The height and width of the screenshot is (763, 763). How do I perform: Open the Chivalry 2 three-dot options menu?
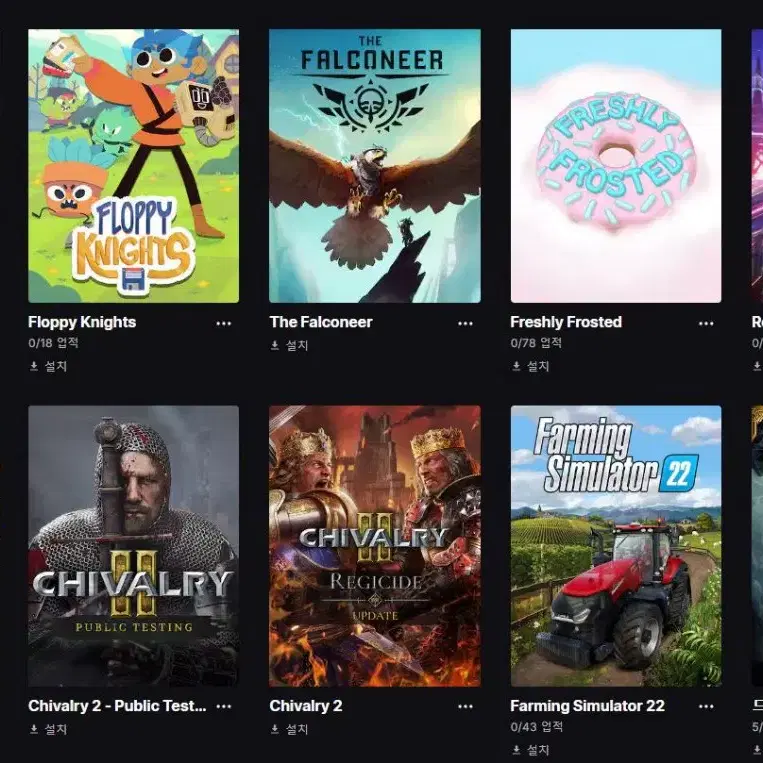click(465, 707)
